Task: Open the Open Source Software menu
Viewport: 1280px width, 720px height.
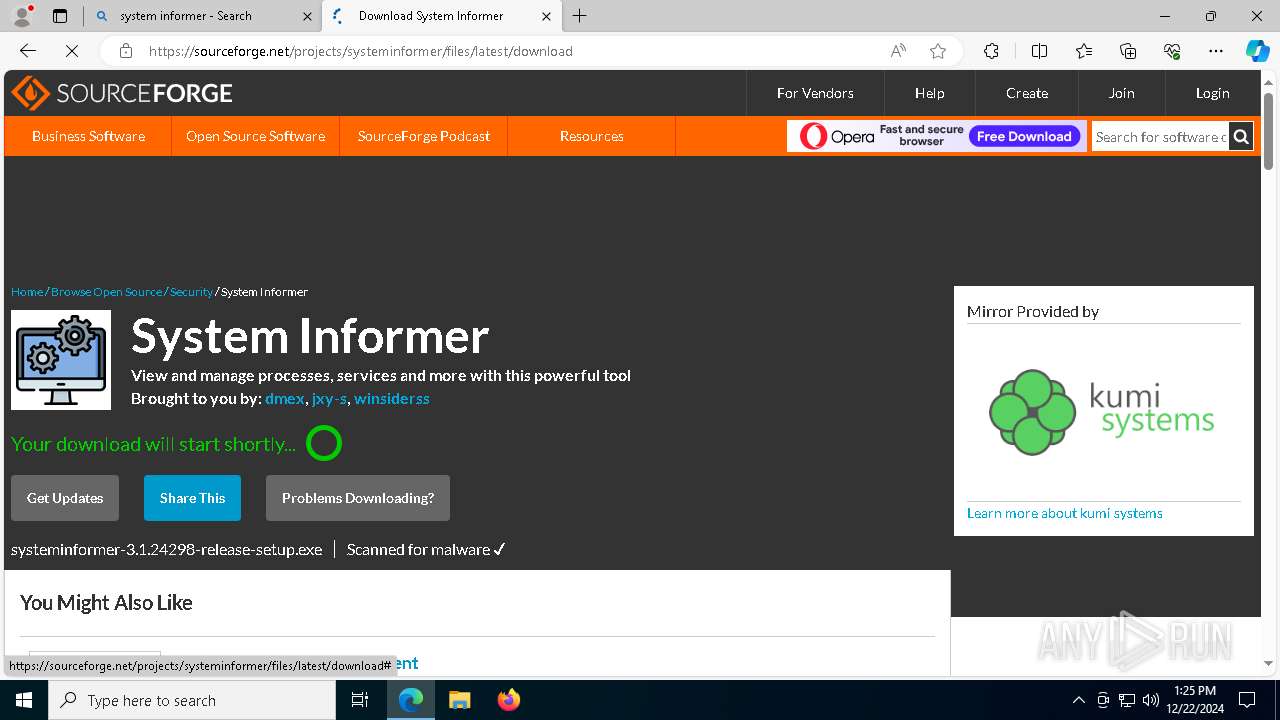Action: point(255,136)
